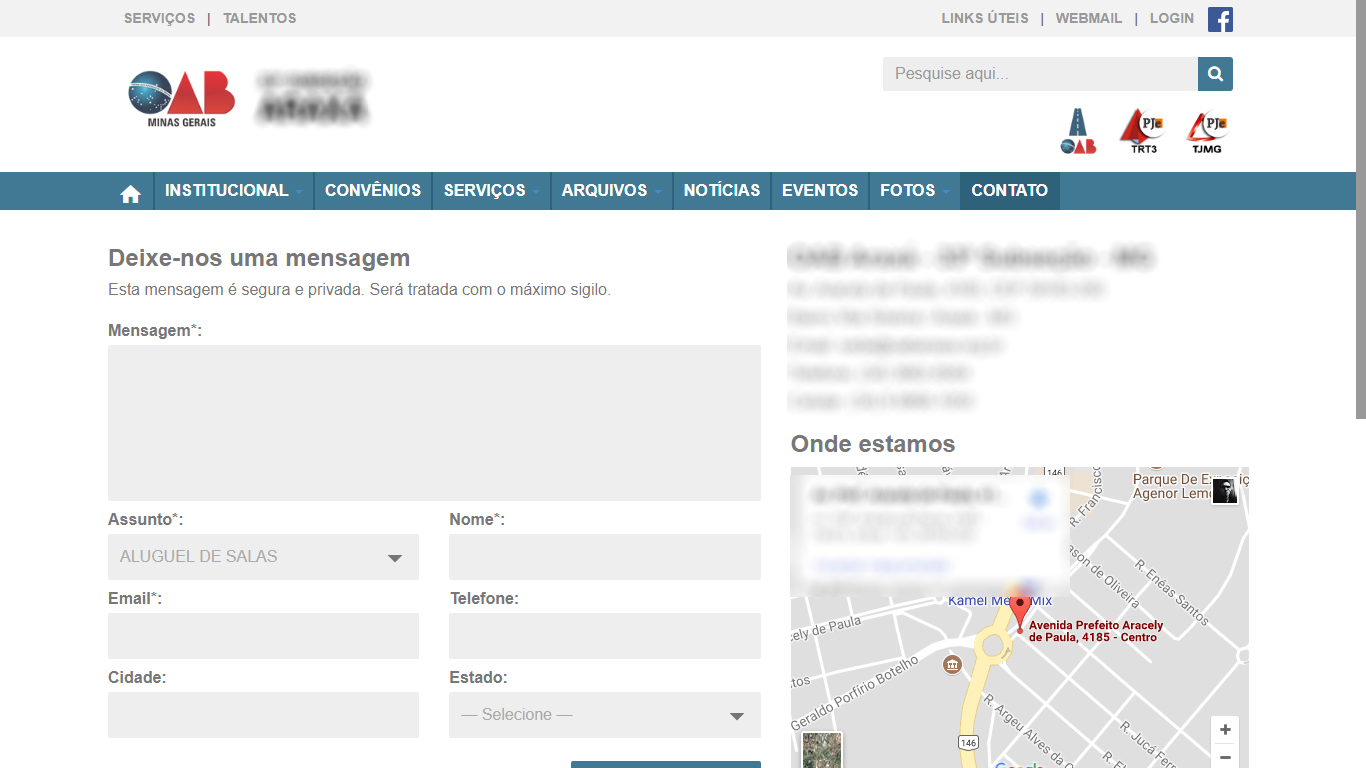
Task: Expand the Estado selection dropdown
Action: tap(604, 715)
